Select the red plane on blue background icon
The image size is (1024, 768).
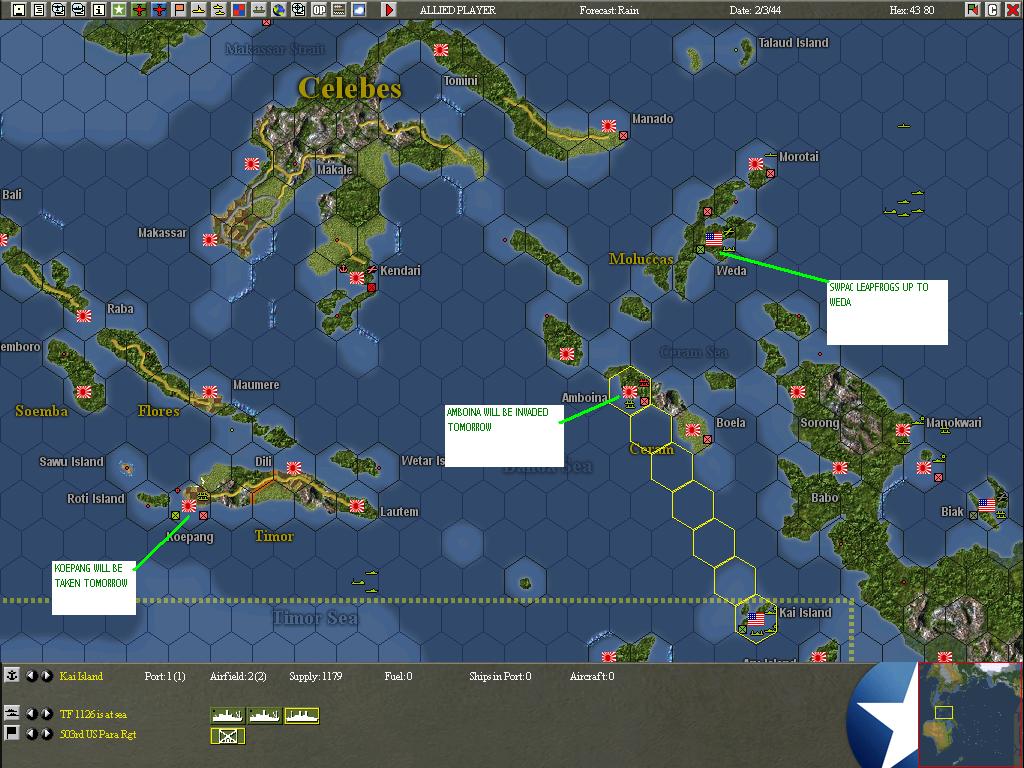tap(159, 10)
